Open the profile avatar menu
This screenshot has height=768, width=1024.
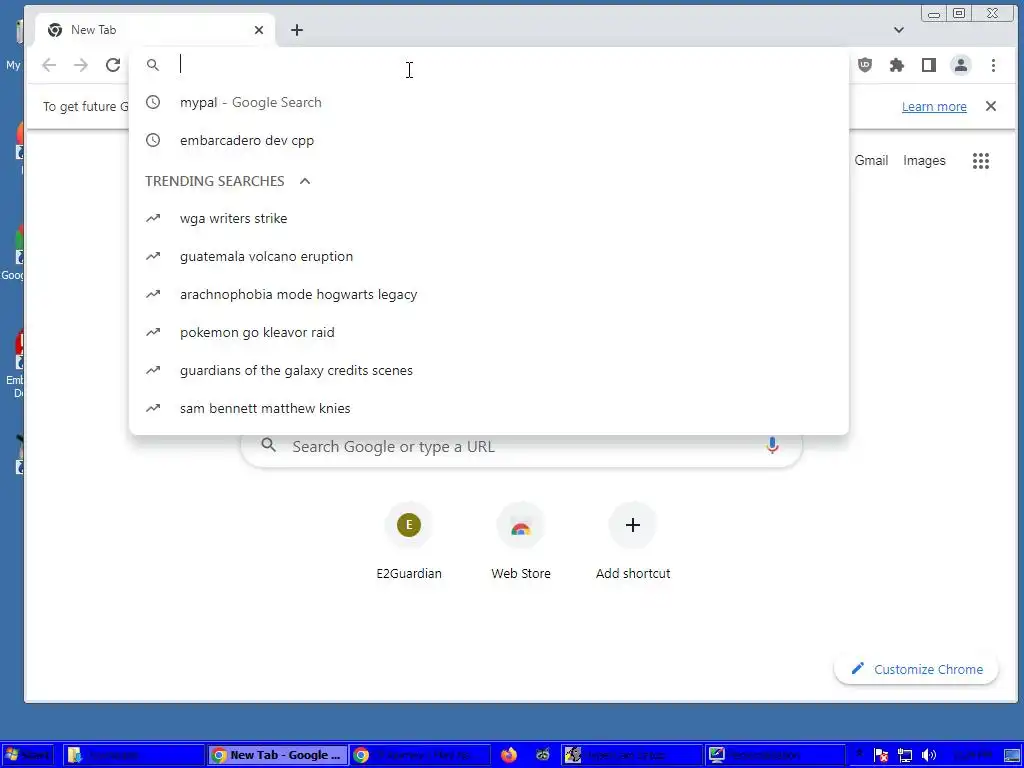pyautogui.click(x=961, y=65)
